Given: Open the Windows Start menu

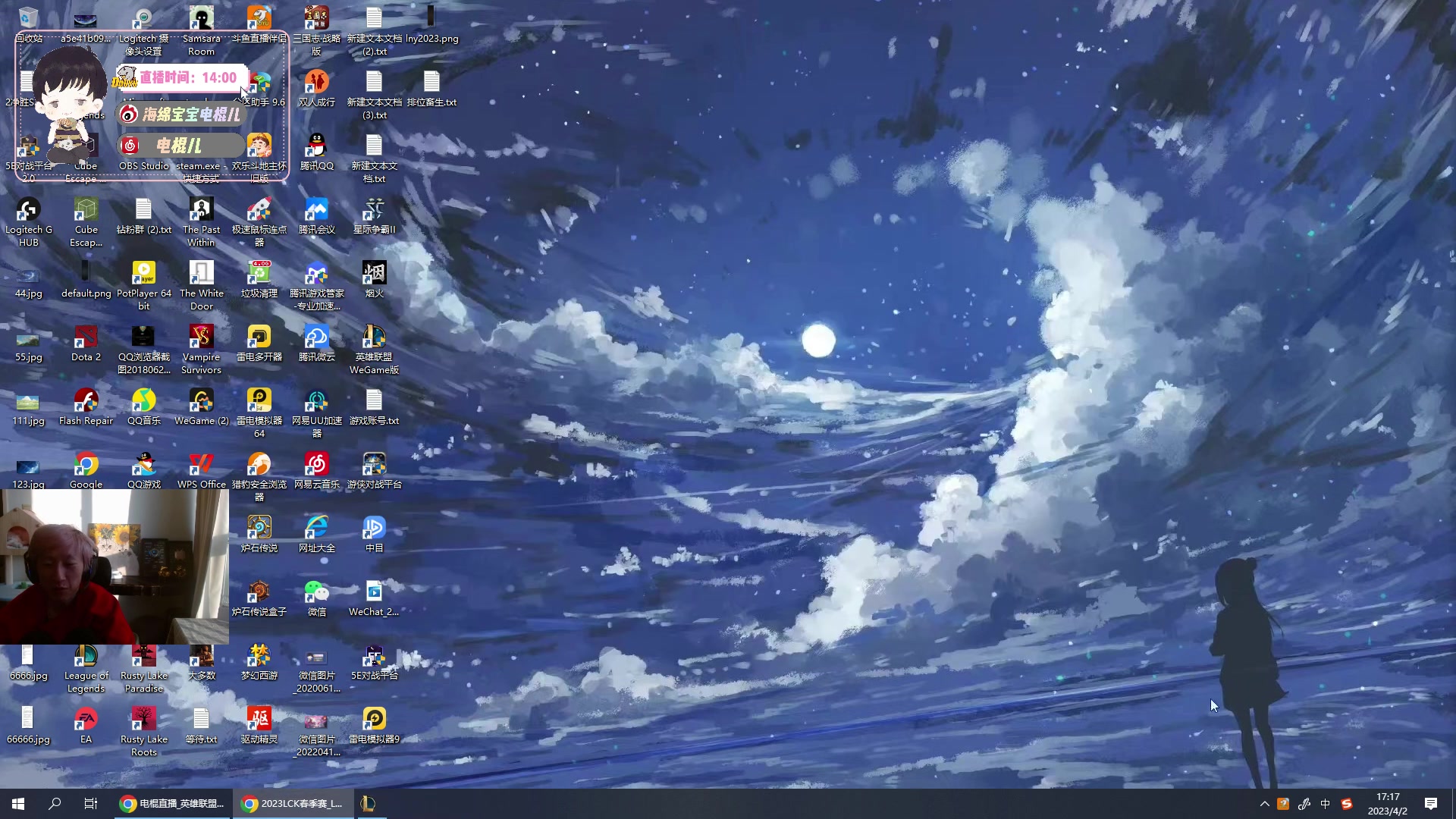Looking at the screenshot, I should [18, 804].
